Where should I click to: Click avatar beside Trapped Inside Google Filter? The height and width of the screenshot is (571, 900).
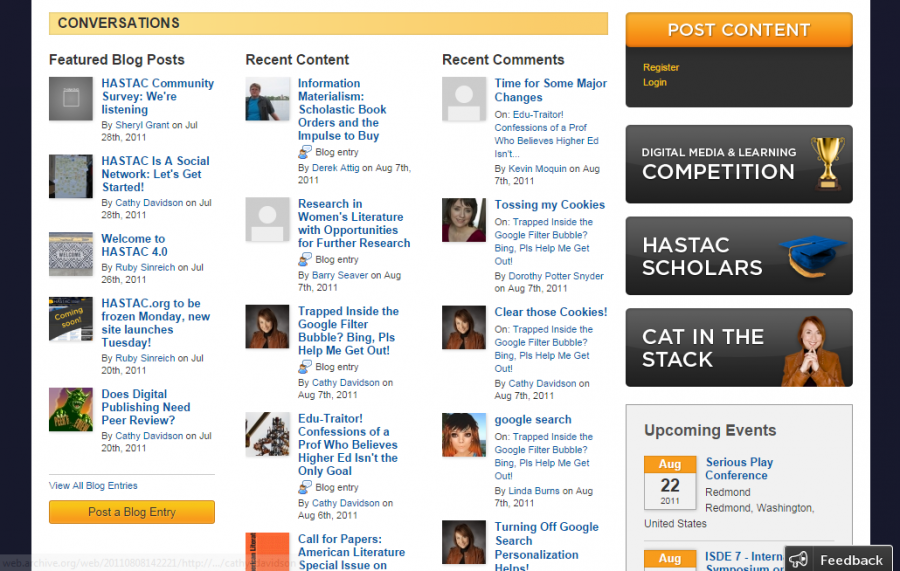click(x=267, y=327)
